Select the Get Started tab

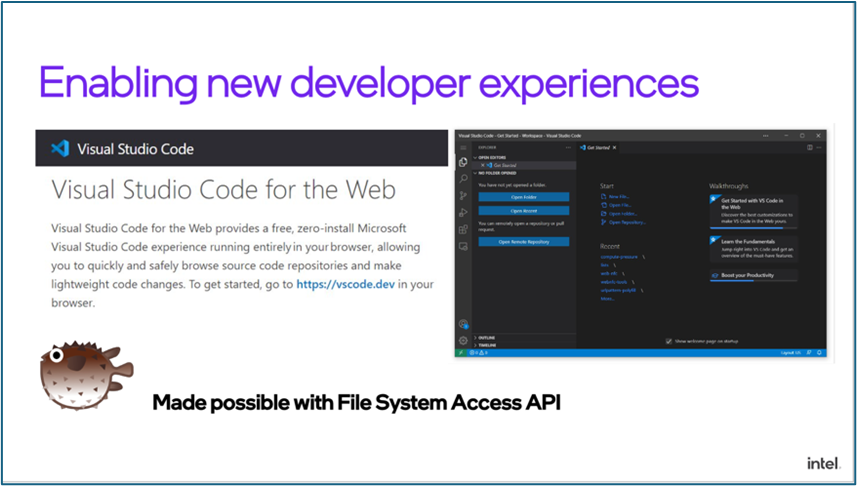599,148
